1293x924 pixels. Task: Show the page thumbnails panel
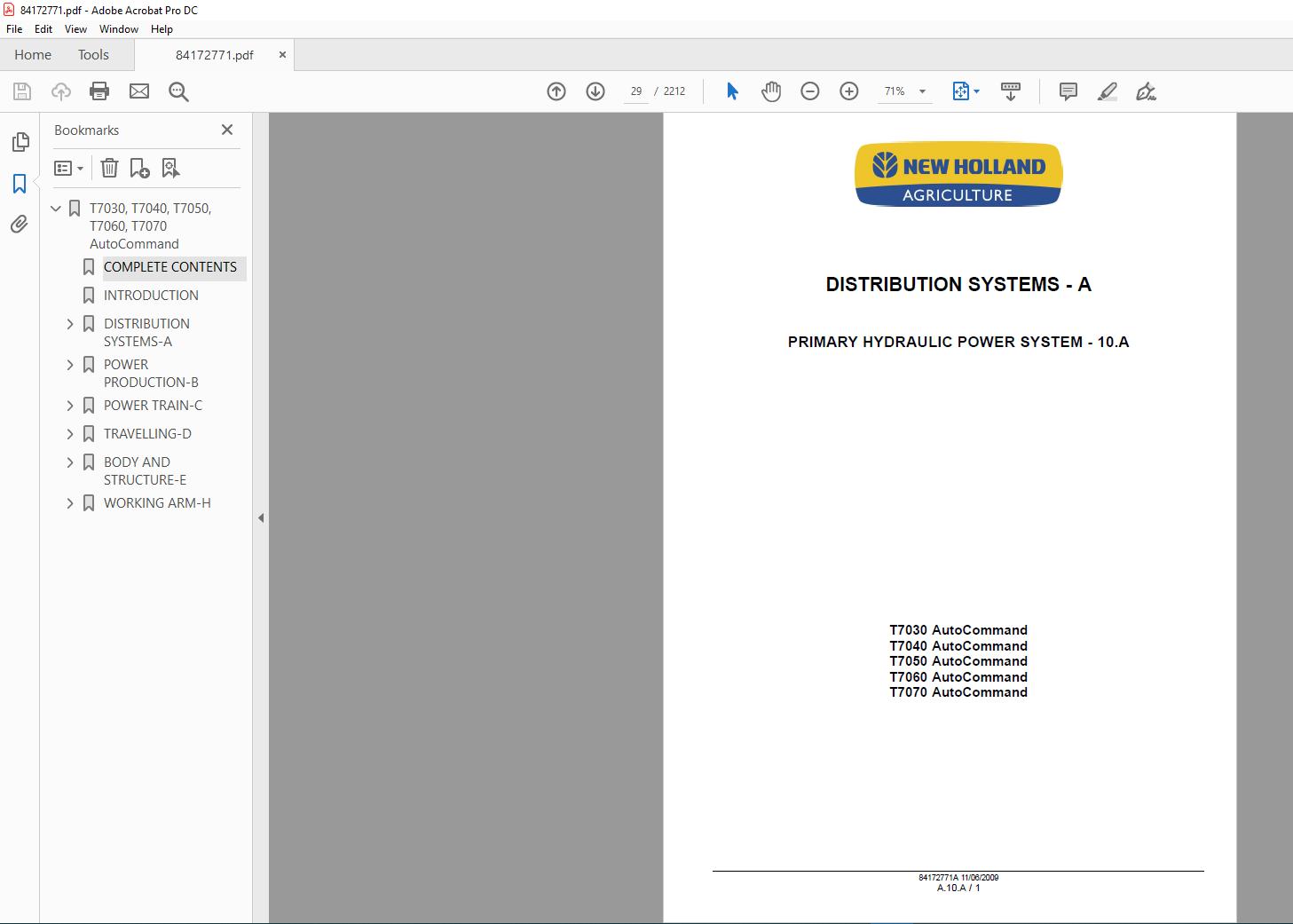pos(20,142)
